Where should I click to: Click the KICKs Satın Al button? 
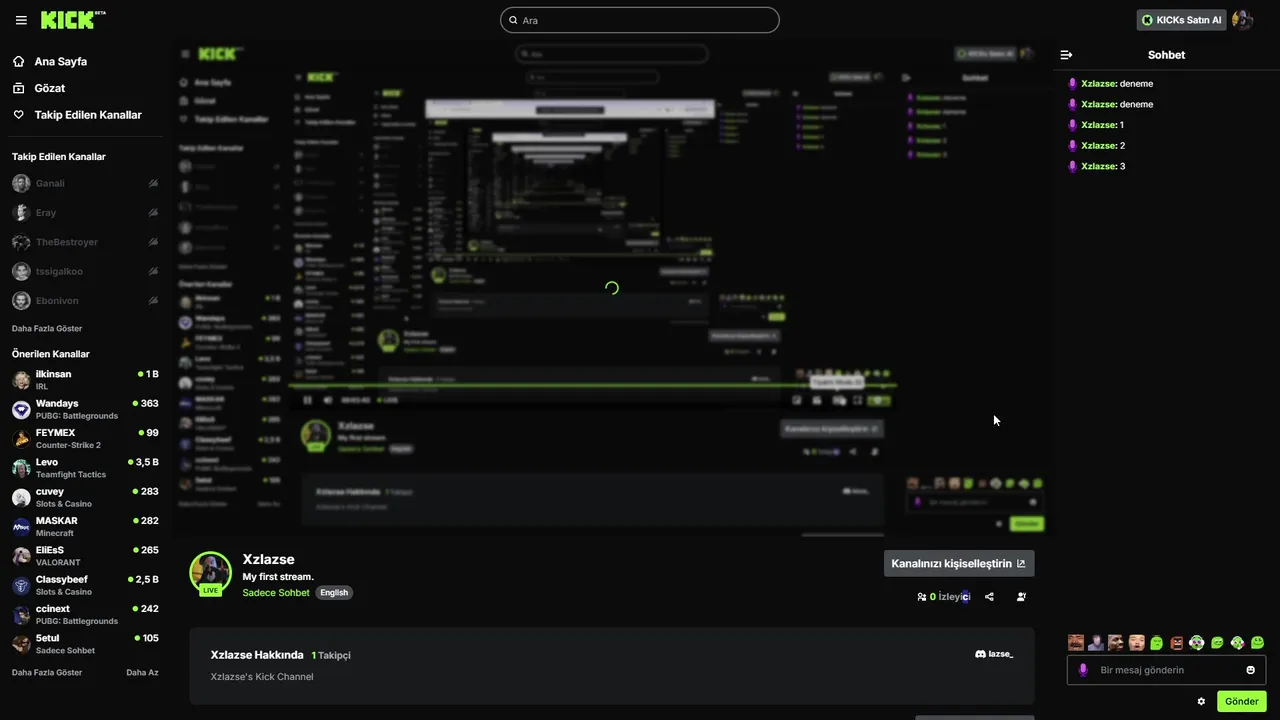click(x=1181, y=20)
